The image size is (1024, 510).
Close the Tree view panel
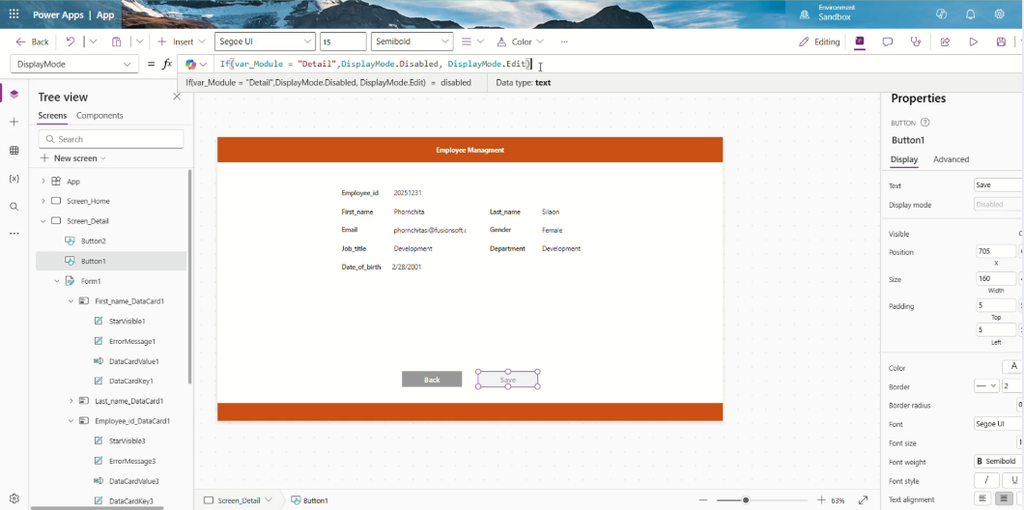click(x=176, y=97)
